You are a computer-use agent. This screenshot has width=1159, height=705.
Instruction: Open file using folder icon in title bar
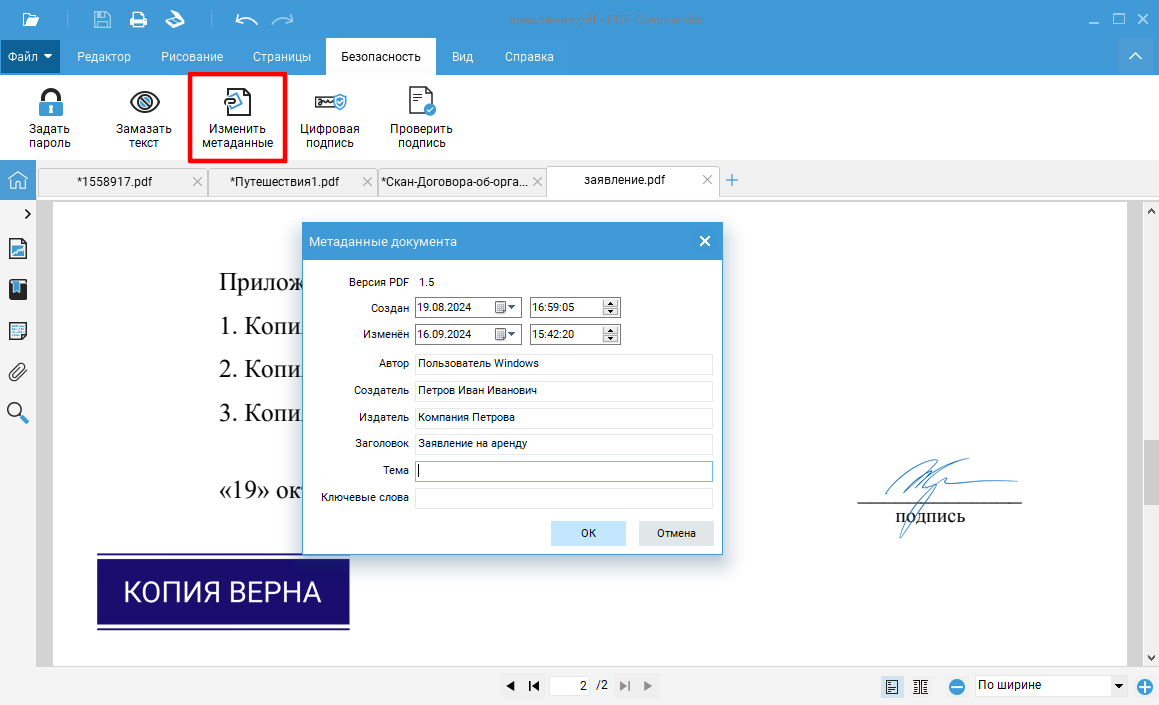coord(30,19)
